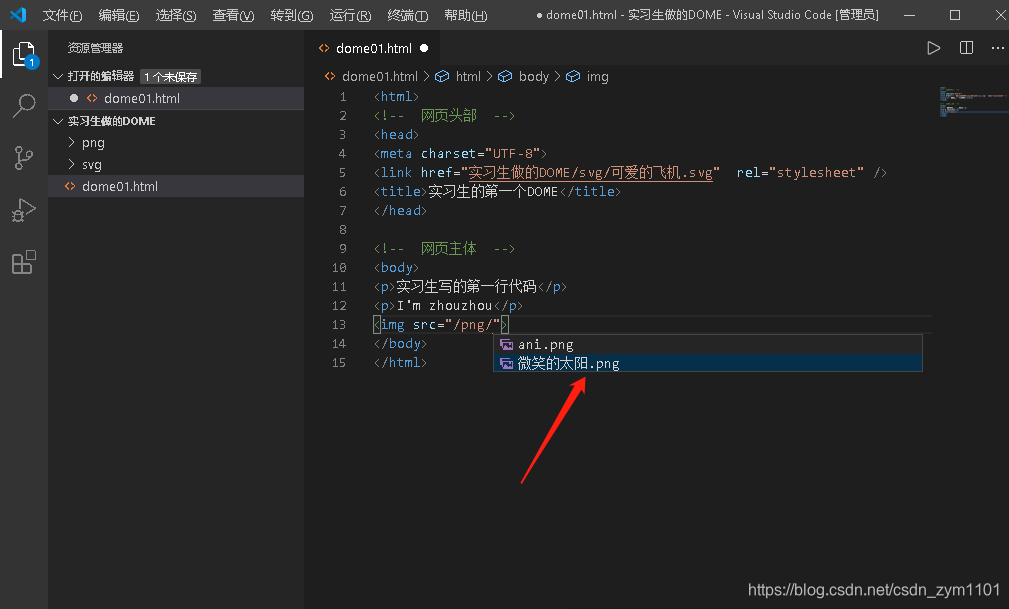This screenshot has height=609, width=1009.
Task: Choose 微笑的太阳.png from the suggestion list
Action: 708,363
